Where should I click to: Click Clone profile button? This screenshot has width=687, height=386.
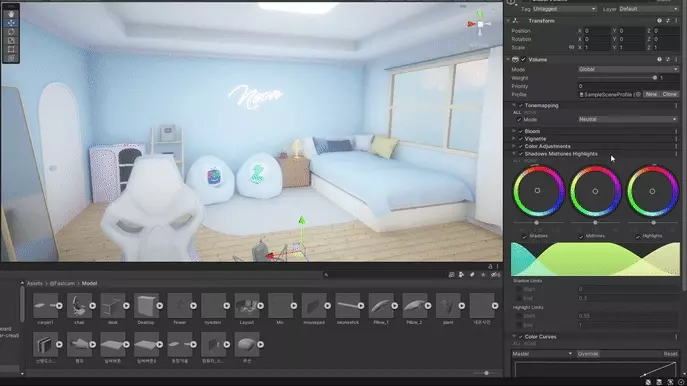coord(669,94)
